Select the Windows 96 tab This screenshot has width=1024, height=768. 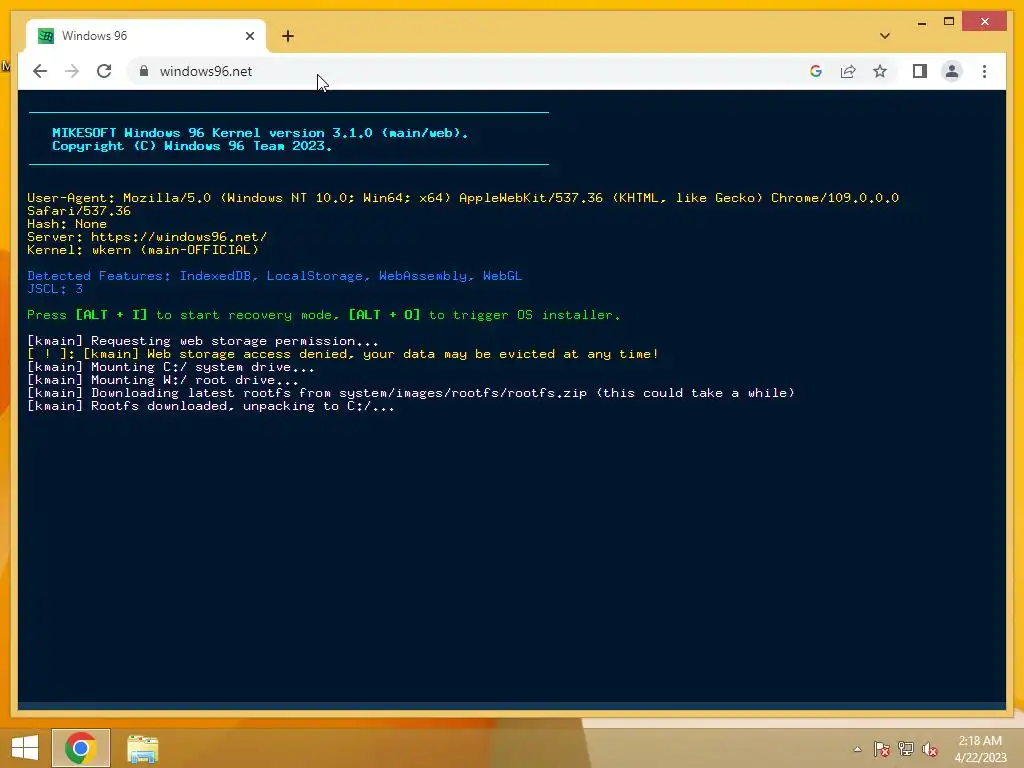(x=146, y=36)
